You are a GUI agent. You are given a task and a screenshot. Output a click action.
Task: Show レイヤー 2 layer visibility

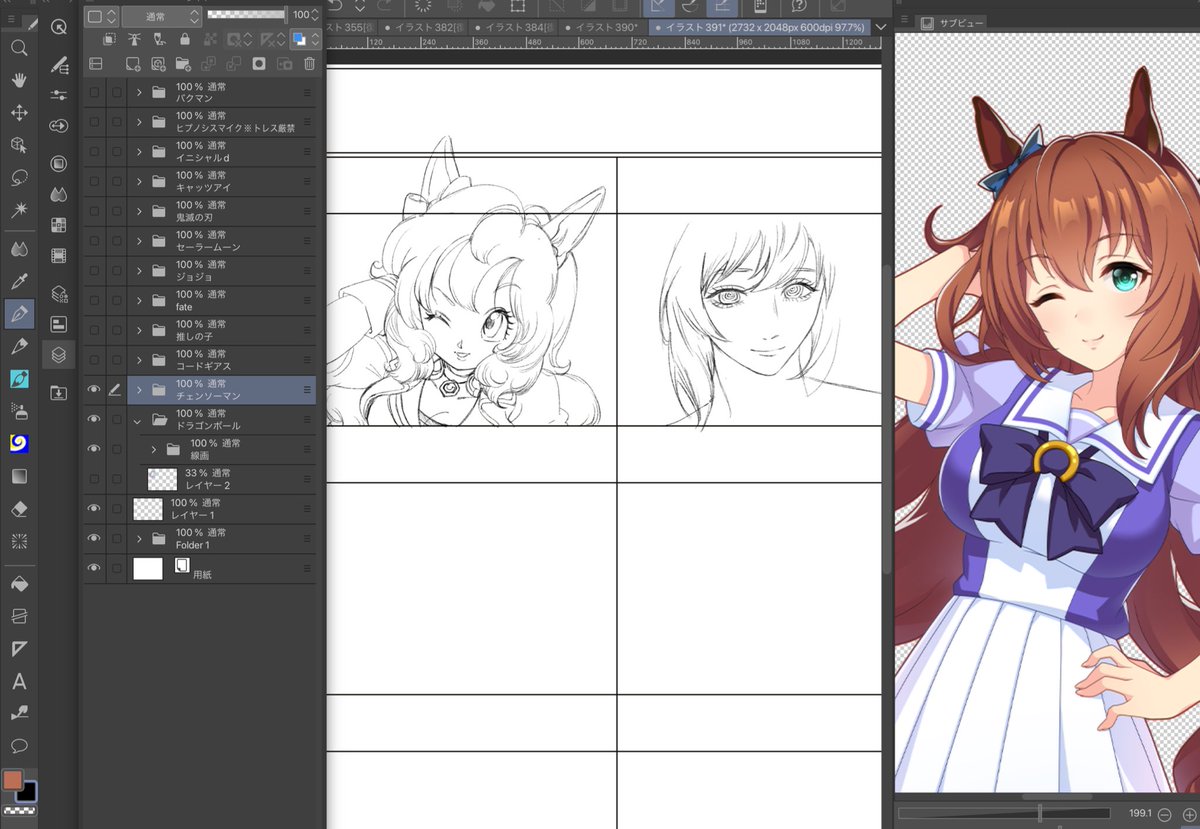94,479
